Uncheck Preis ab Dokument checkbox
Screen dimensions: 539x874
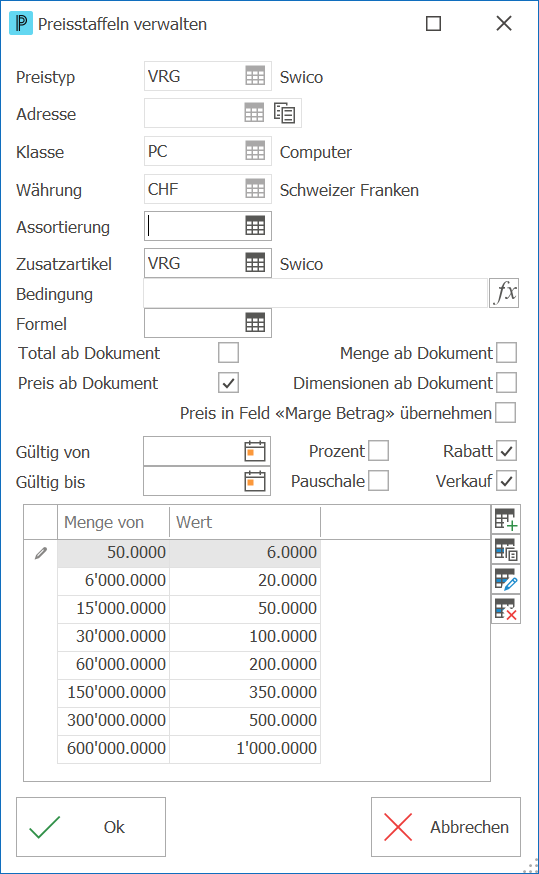pos(229,383)
